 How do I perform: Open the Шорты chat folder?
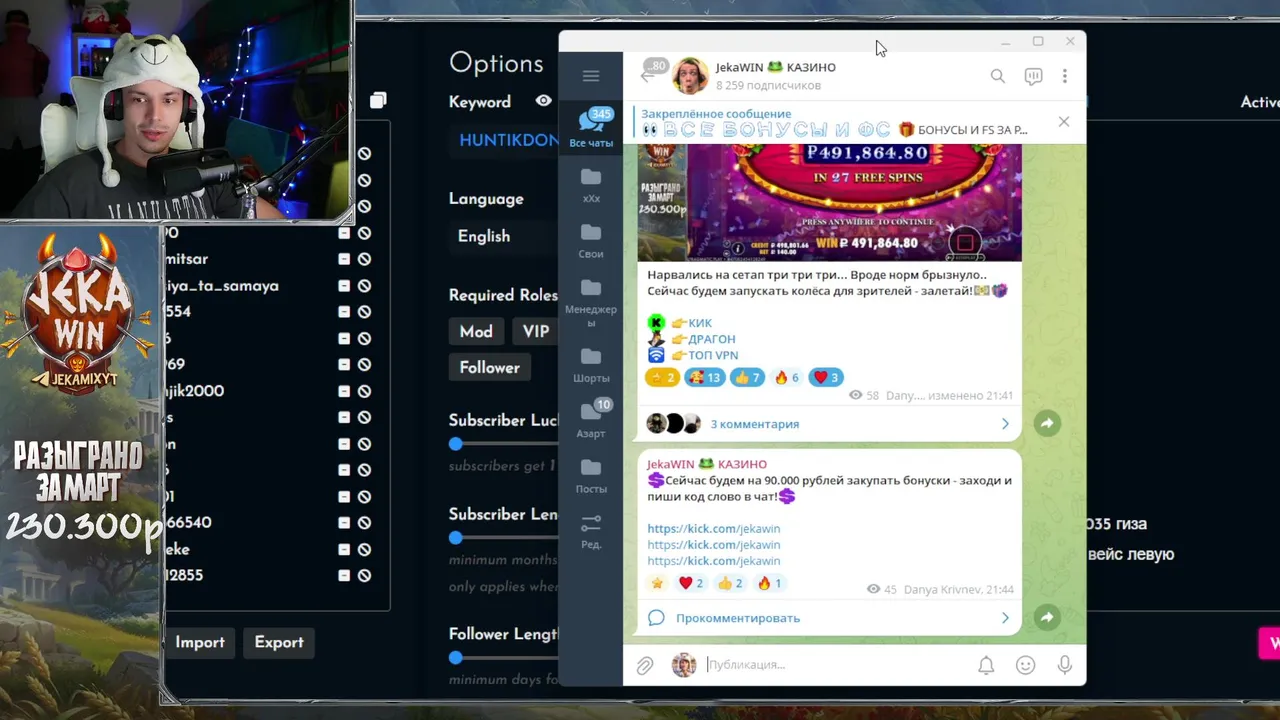click(591, 366)
